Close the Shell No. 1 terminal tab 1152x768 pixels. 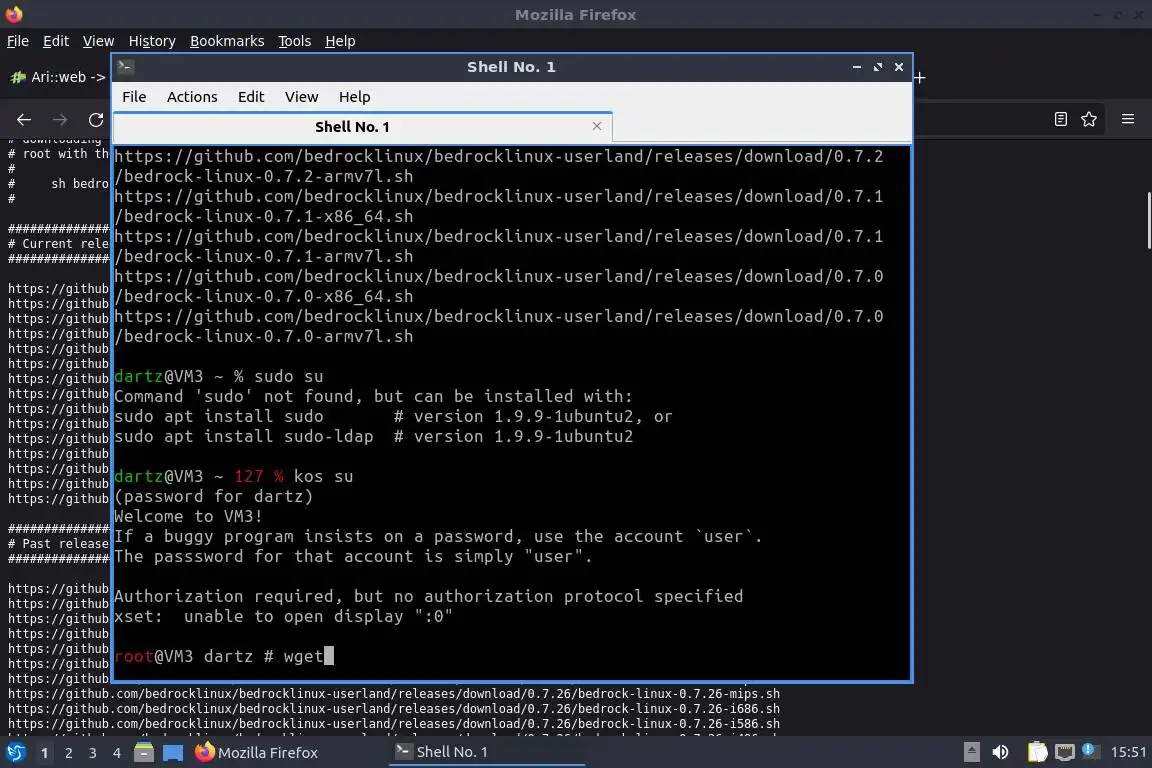(597, 126)
